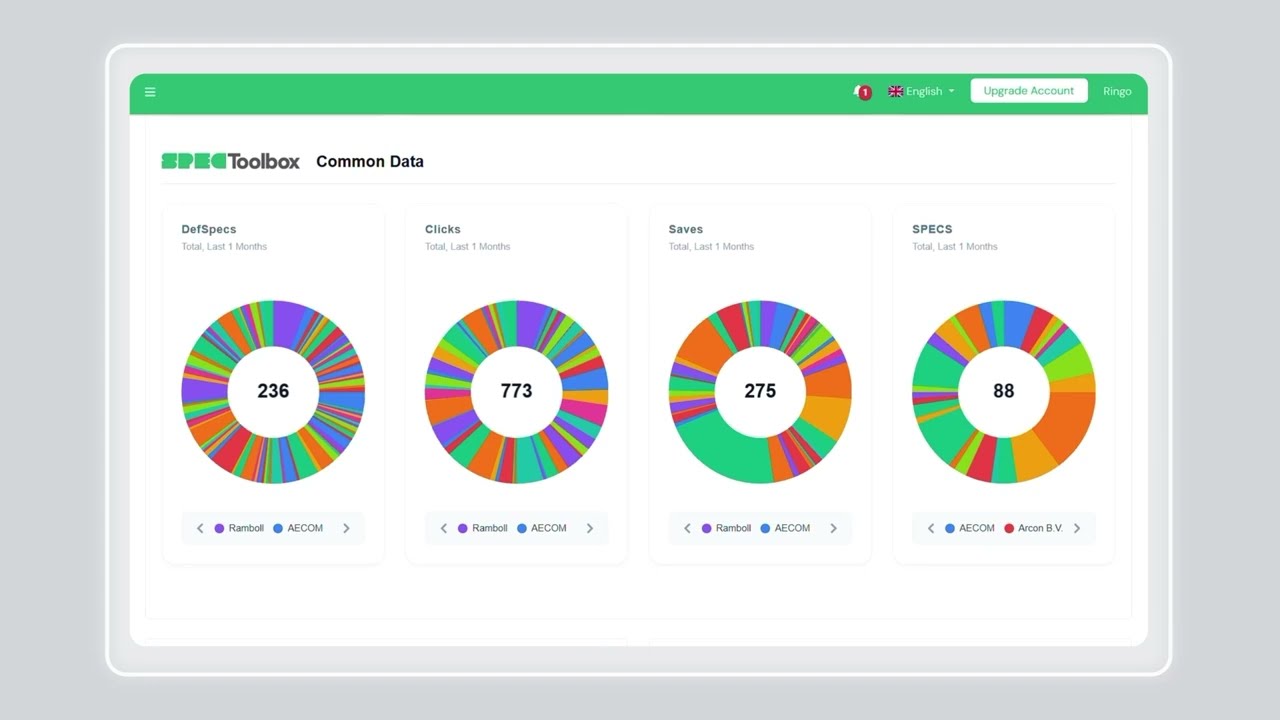Open the Ringo user profile menu

pos(1117,91)
